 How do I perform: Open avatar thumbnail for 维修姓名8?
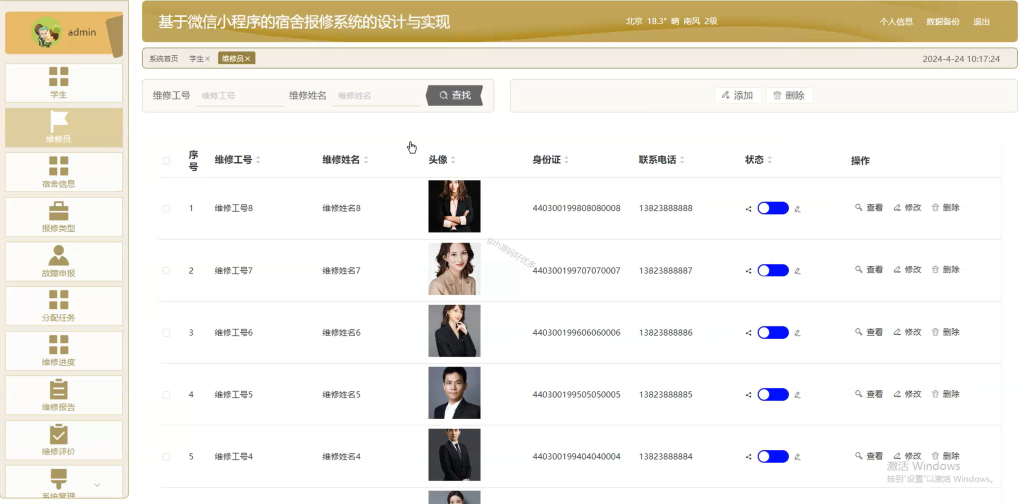pos(455,206)
